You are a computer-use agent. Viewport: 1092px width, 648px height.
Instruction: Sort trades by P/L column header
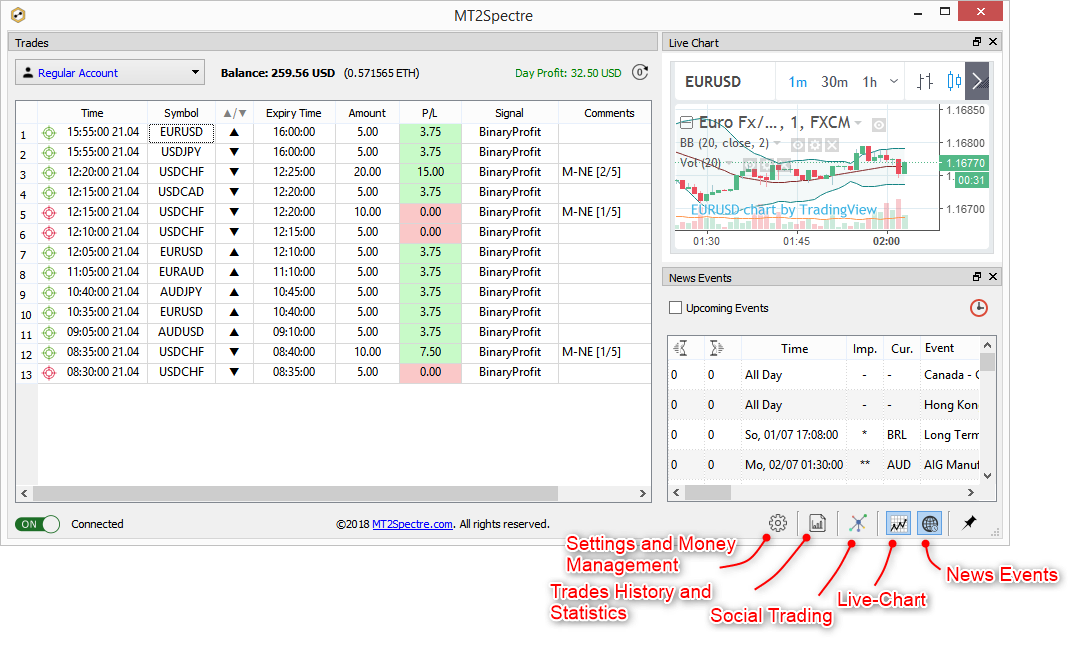coord(430,113)
